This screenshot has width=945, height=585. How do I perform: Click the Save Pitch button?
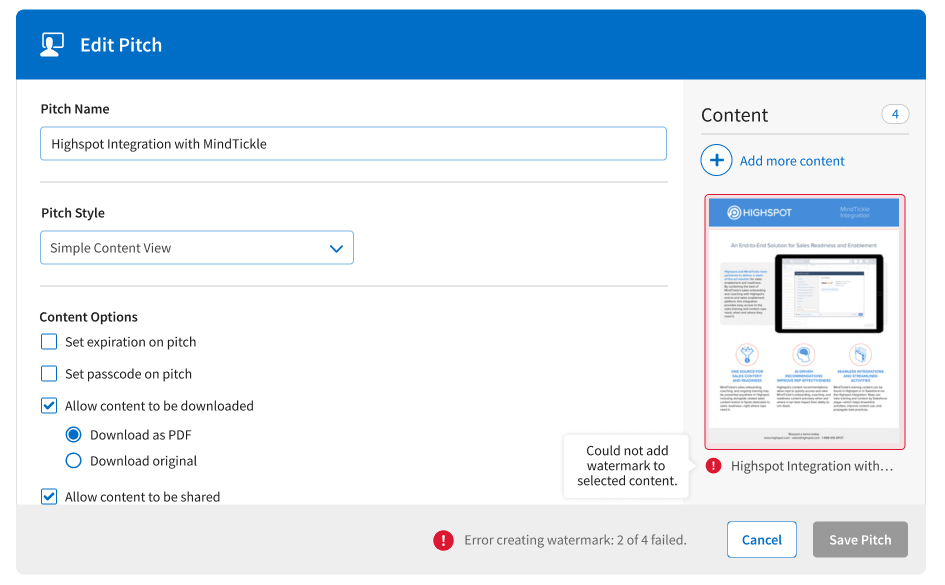coord(860,539)
